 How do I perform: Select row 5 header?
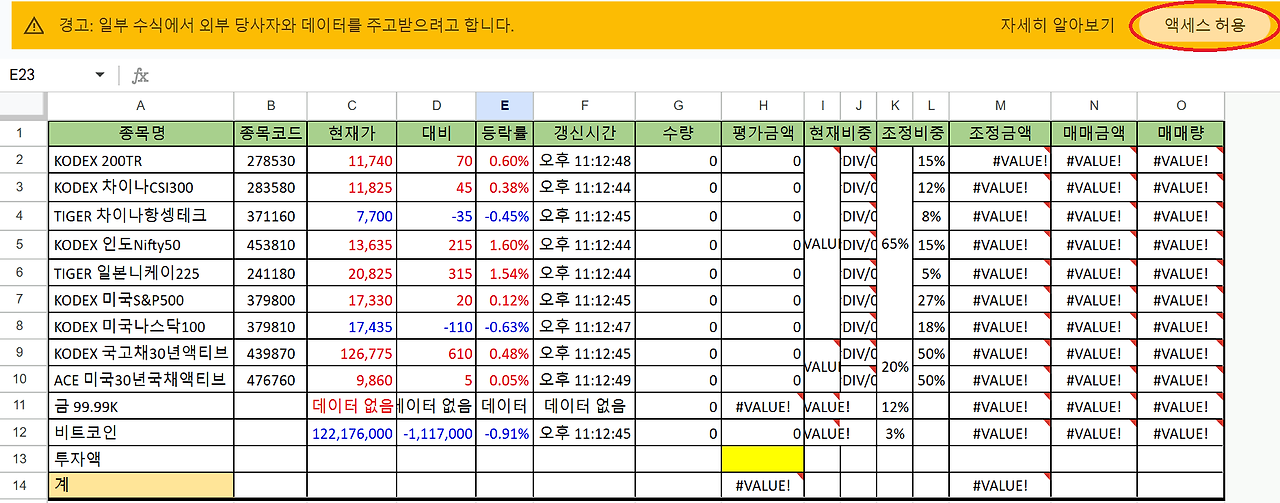[x=24, y=244]
